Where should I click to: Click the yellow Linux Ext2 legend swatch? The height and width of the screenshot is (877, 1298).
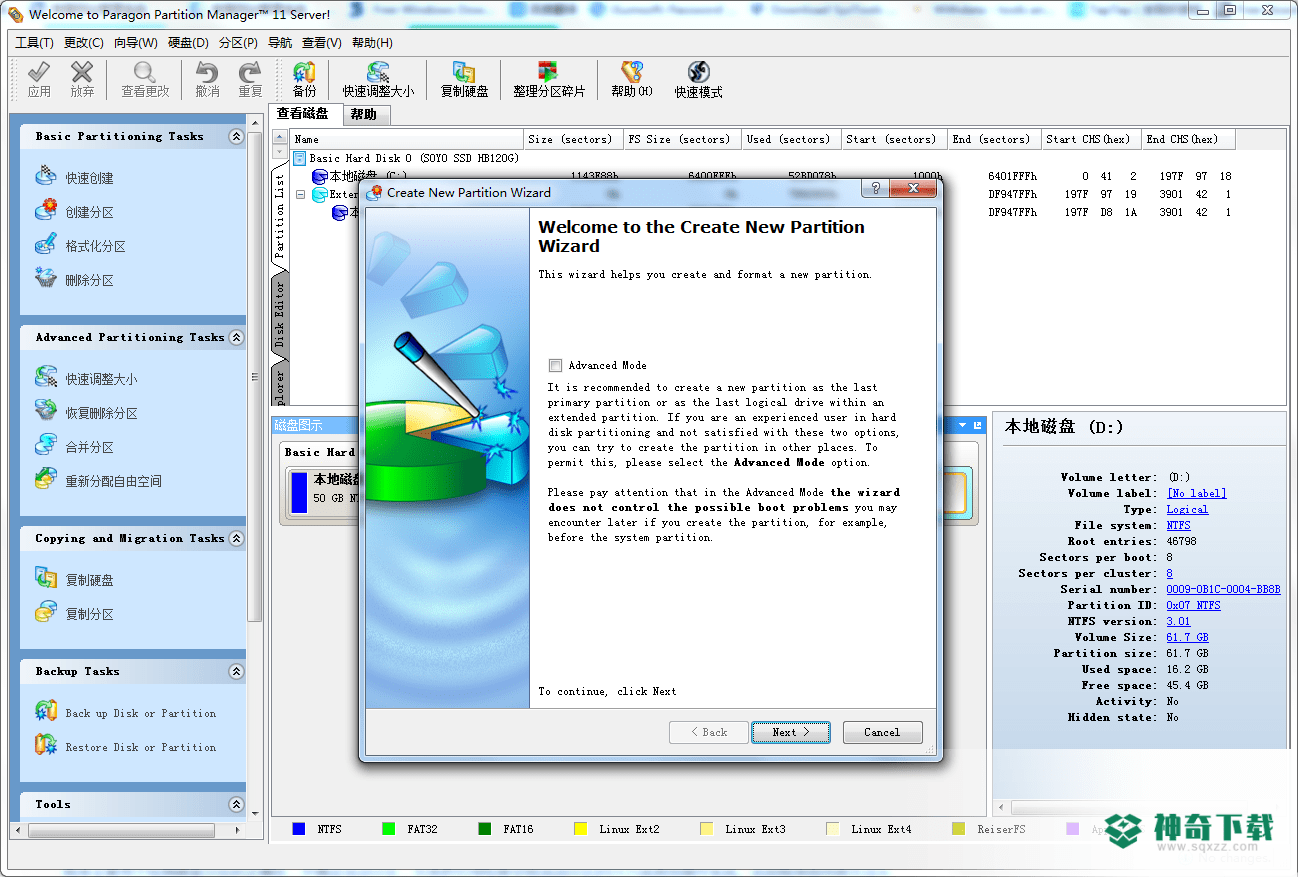pyautogui.click(x=580, y=829)
